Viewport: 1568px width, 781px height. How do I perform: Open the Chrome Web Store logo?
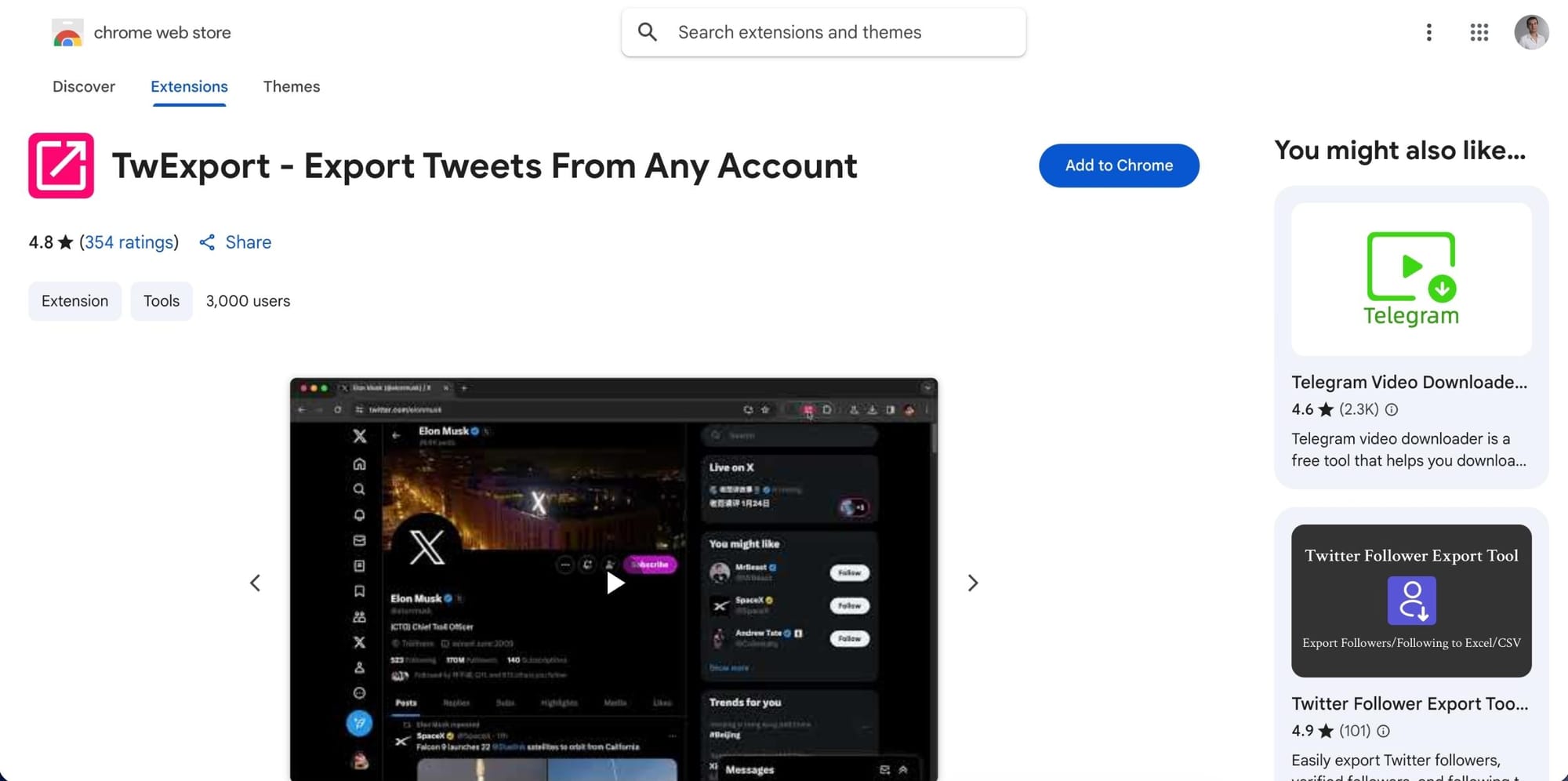(67, 32)
